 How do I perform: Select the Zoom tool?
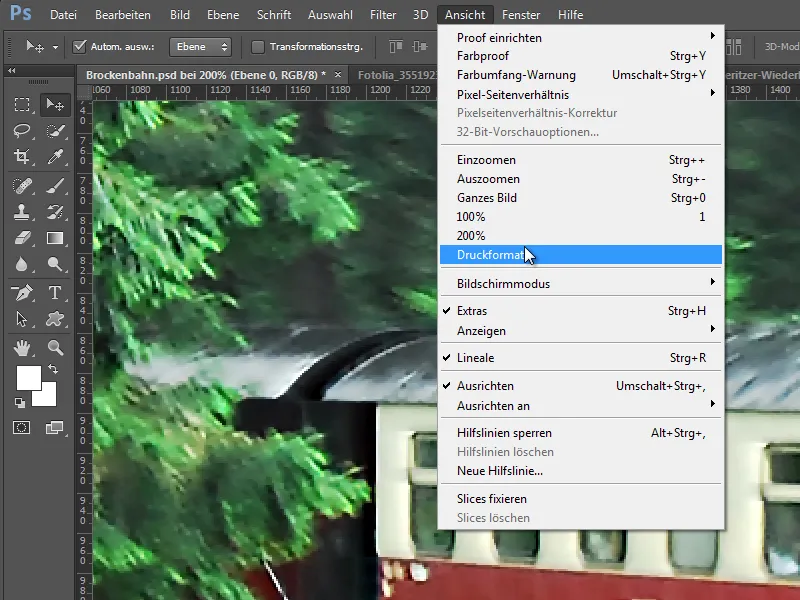click(55, 348)
